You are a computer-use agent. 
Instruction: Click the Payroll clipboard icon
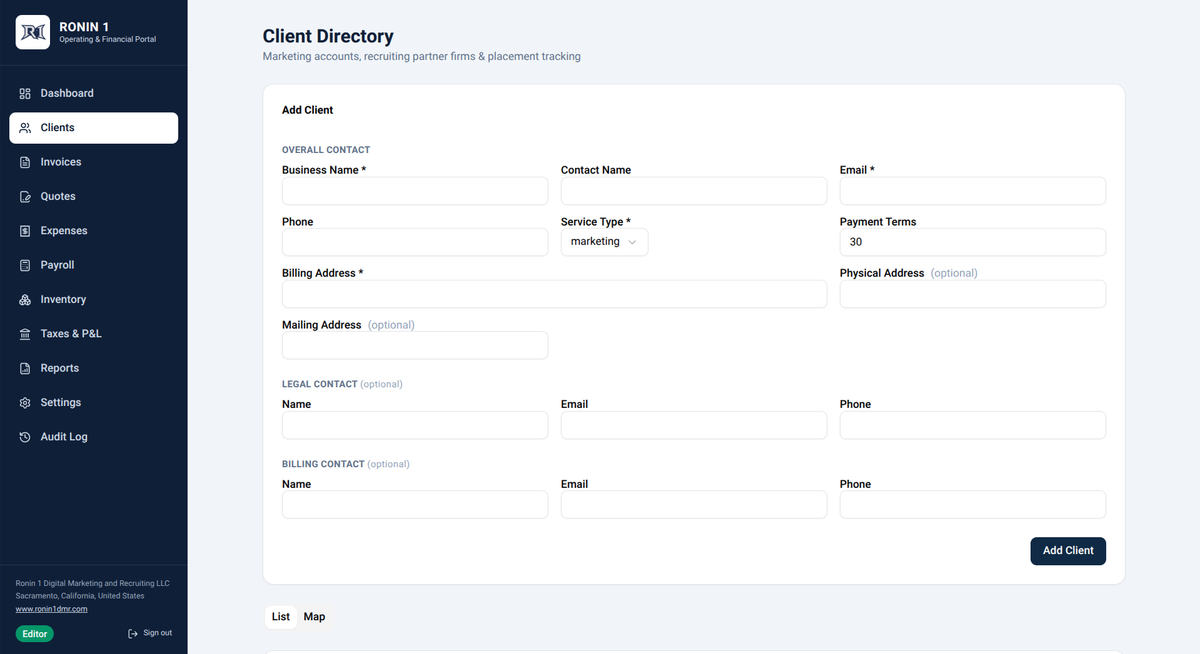[25, 265]
